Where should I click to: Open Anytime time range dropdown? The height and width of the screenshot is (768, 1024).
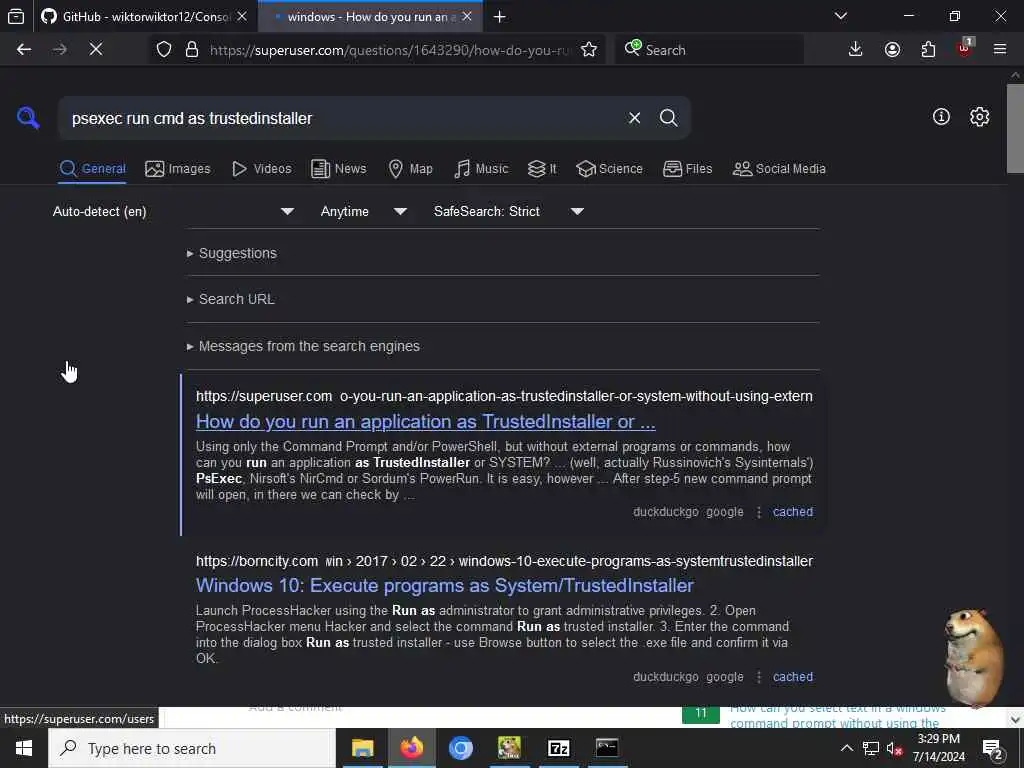click(363, 212)
